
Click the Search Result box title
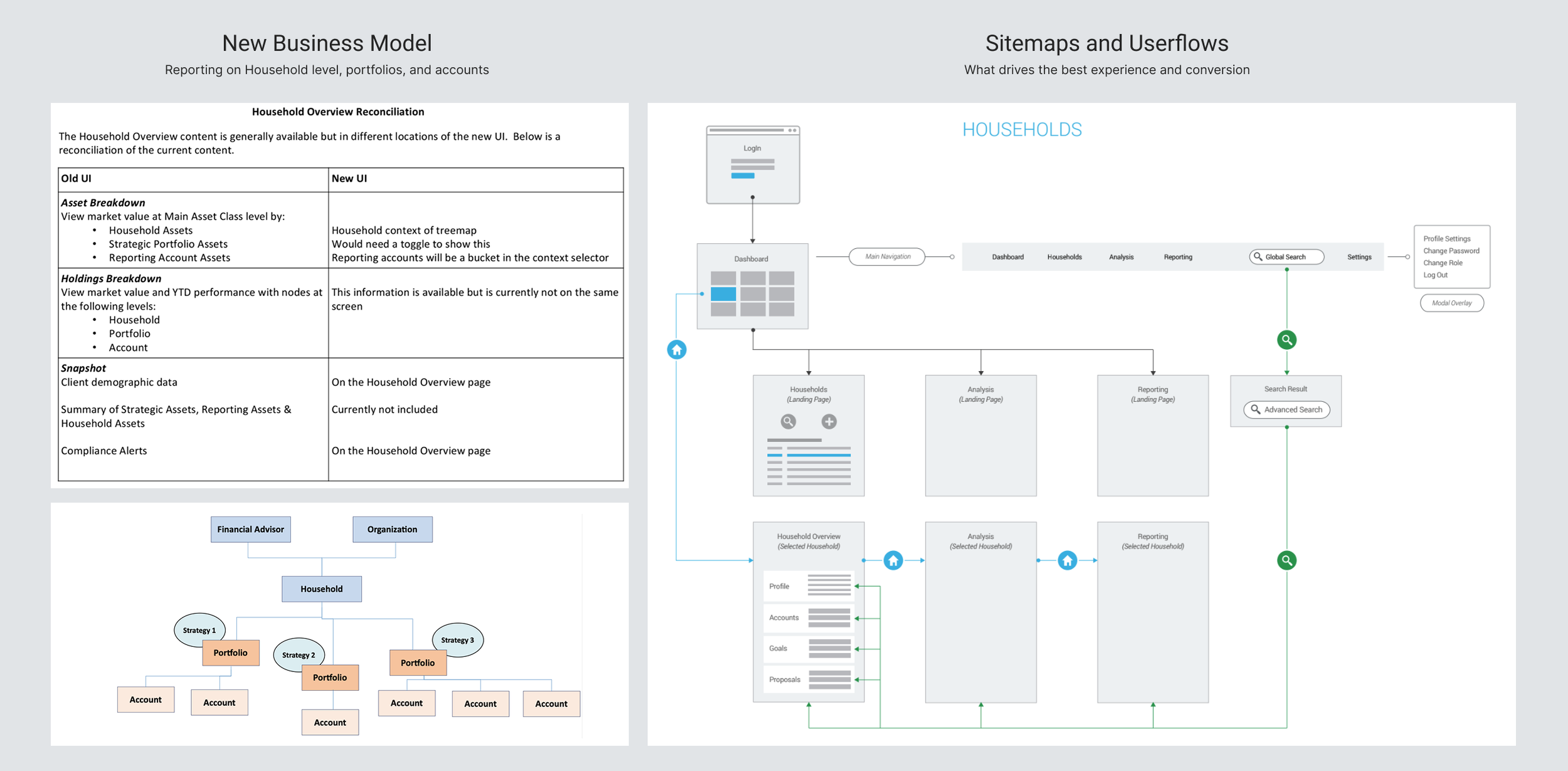coord(1286,389)
